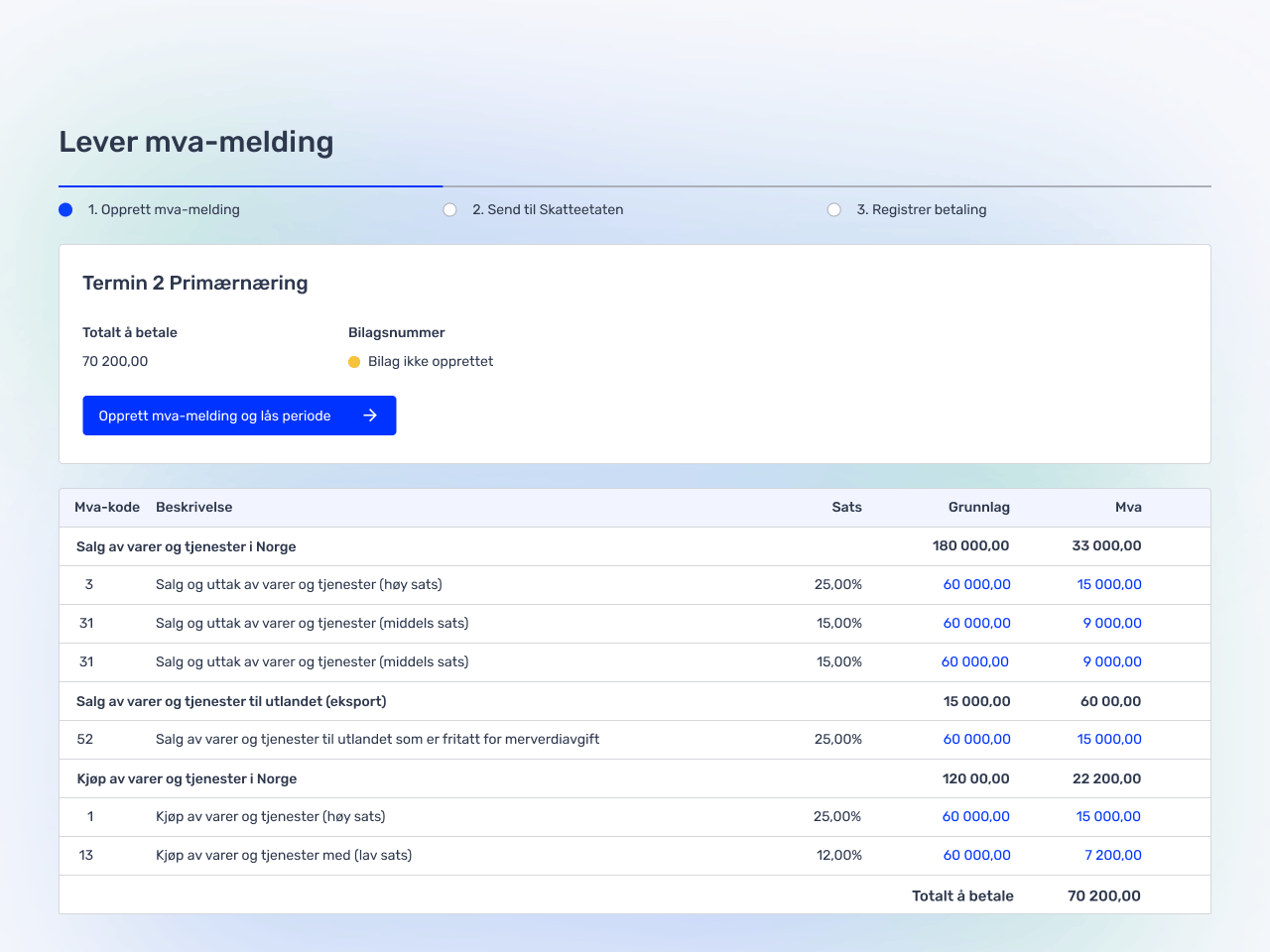Open the Registrer betaling step label
The height and width of the screenshot is (952, 1270).
tap(921, 209)
